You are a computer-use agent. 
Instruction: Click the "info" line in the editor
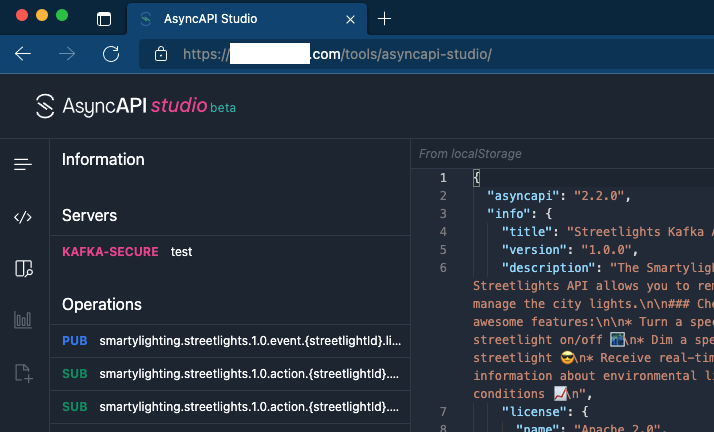[x=520, y=213]
